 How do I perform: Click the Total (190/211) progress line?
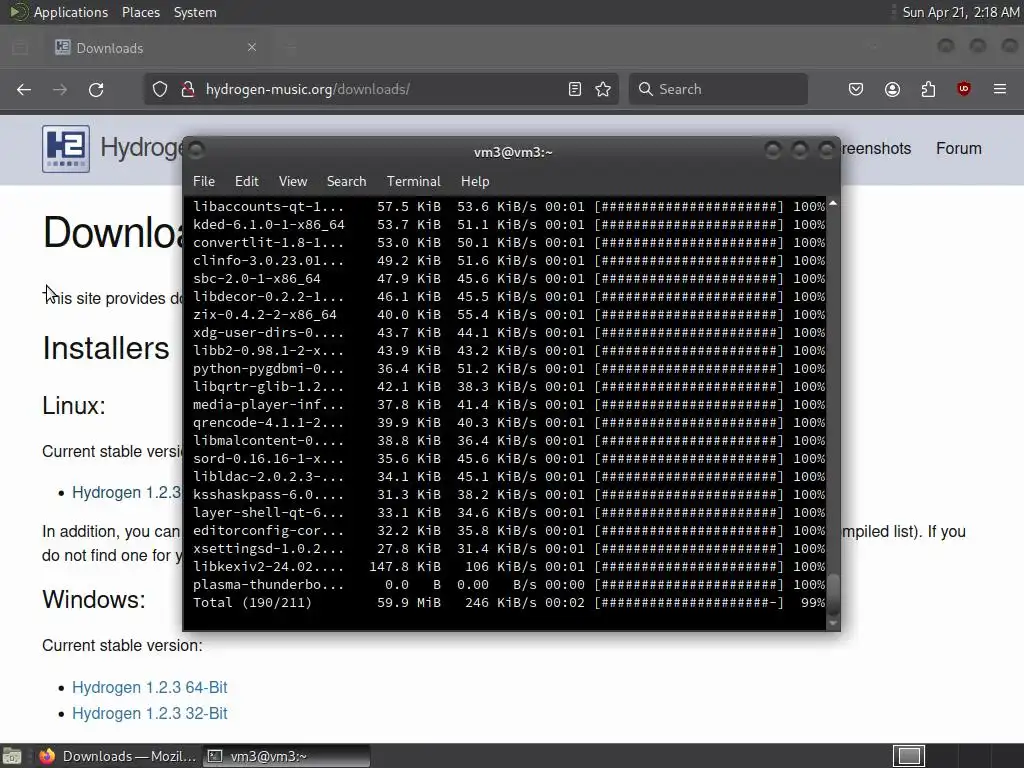coord(509,603)
